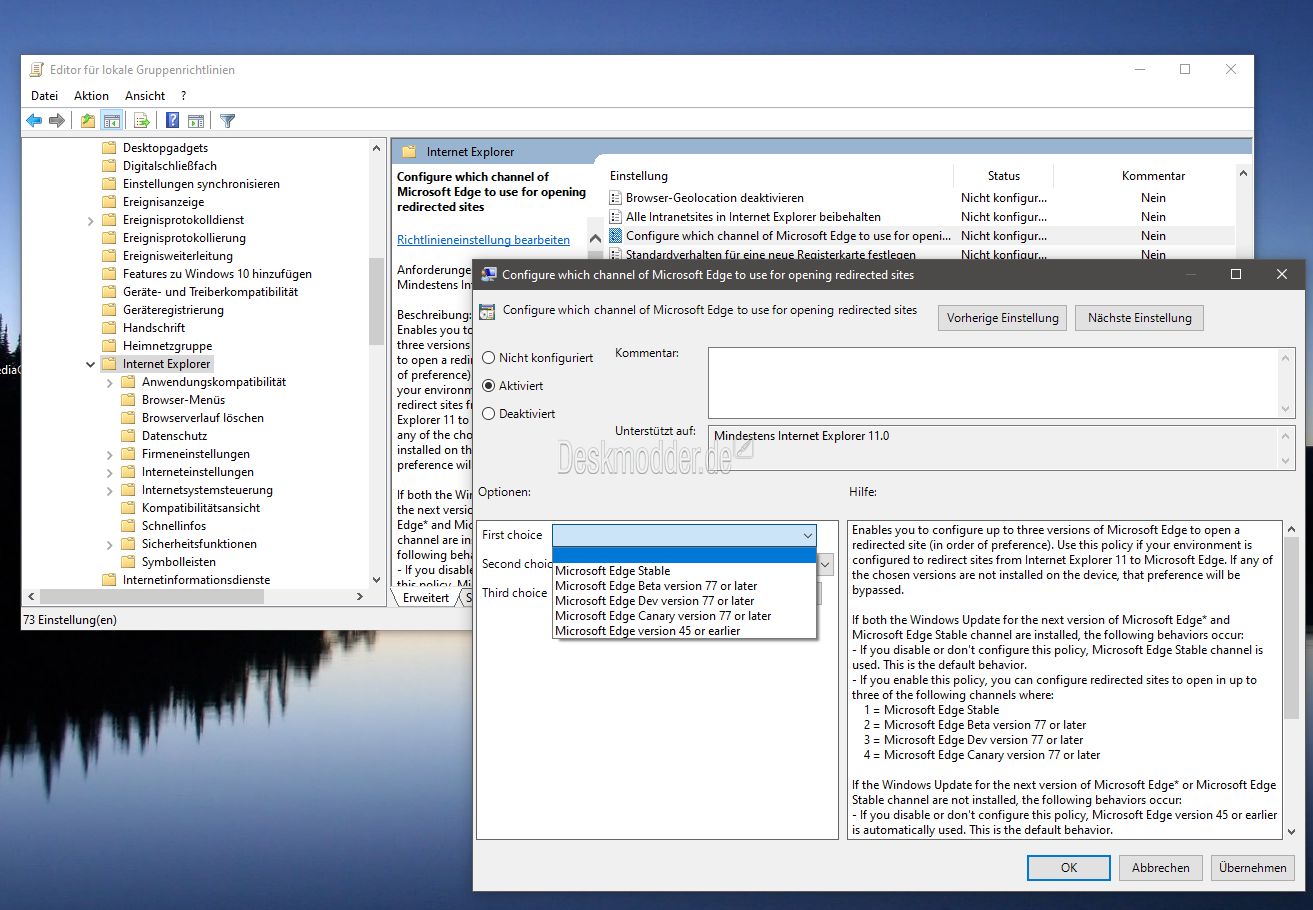
Task: Open the Ansicht menu
Action: pyautogui.click(x=145, y=96)
